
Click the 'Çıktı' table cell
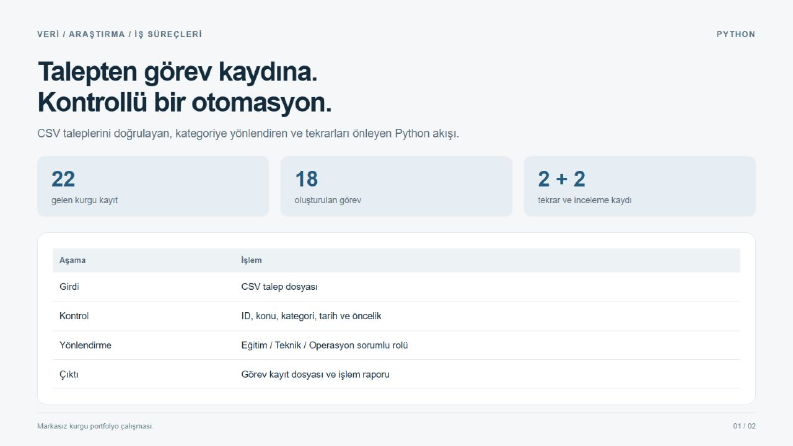[x=69, y=375]
